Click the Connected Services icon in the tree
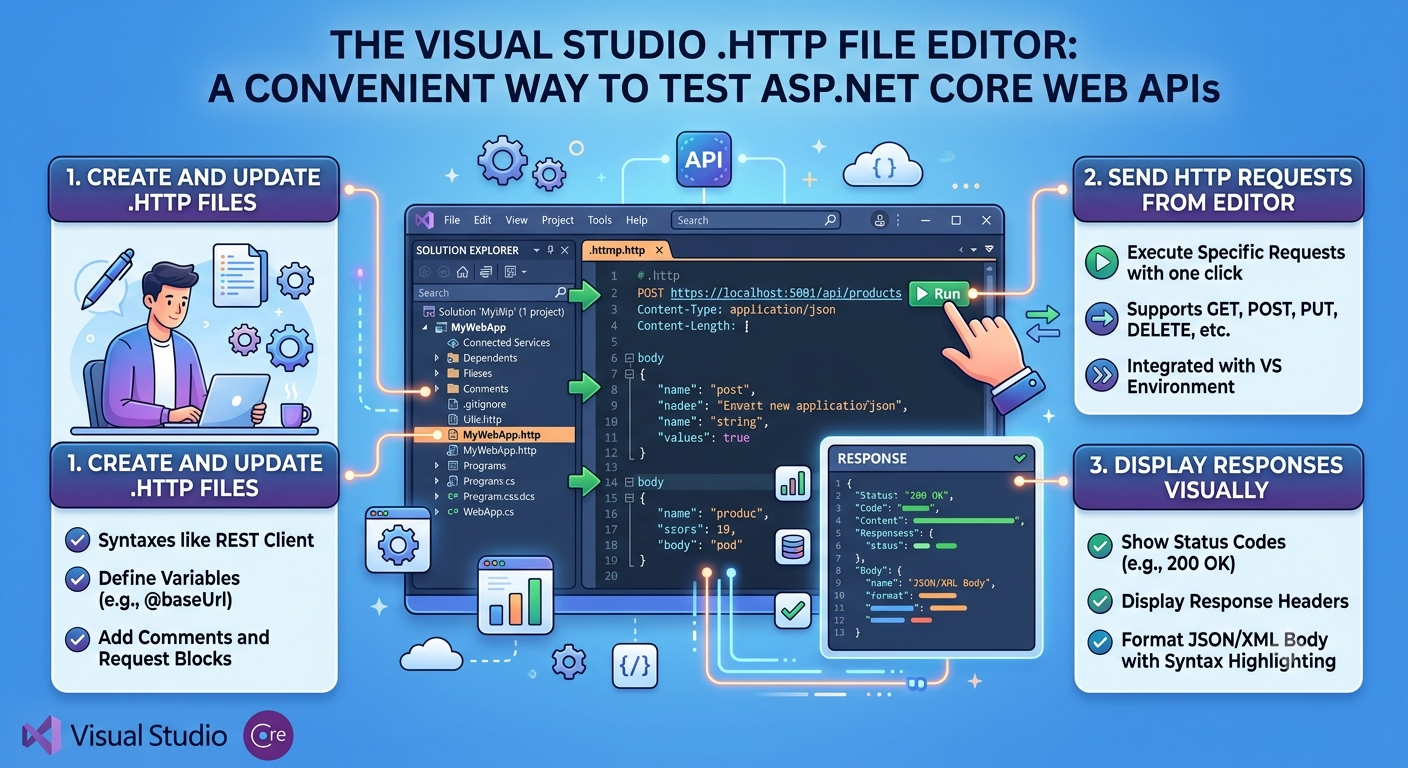 point(453,343)
